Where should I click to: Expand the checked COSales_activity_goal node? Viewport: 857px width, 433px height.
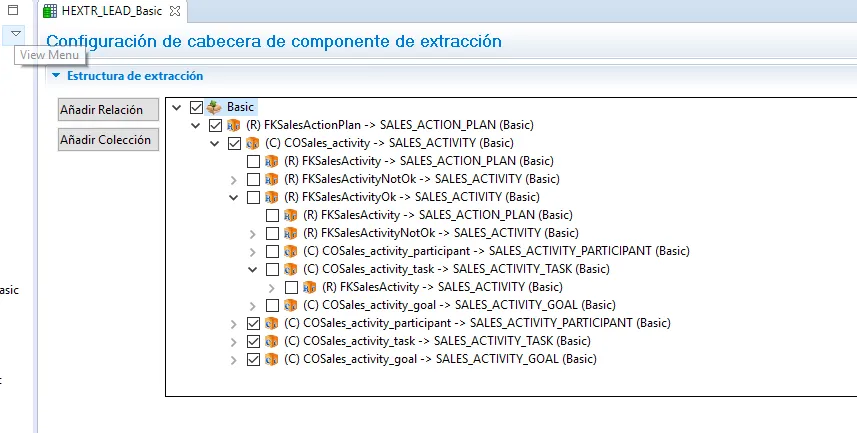(233, 360)
